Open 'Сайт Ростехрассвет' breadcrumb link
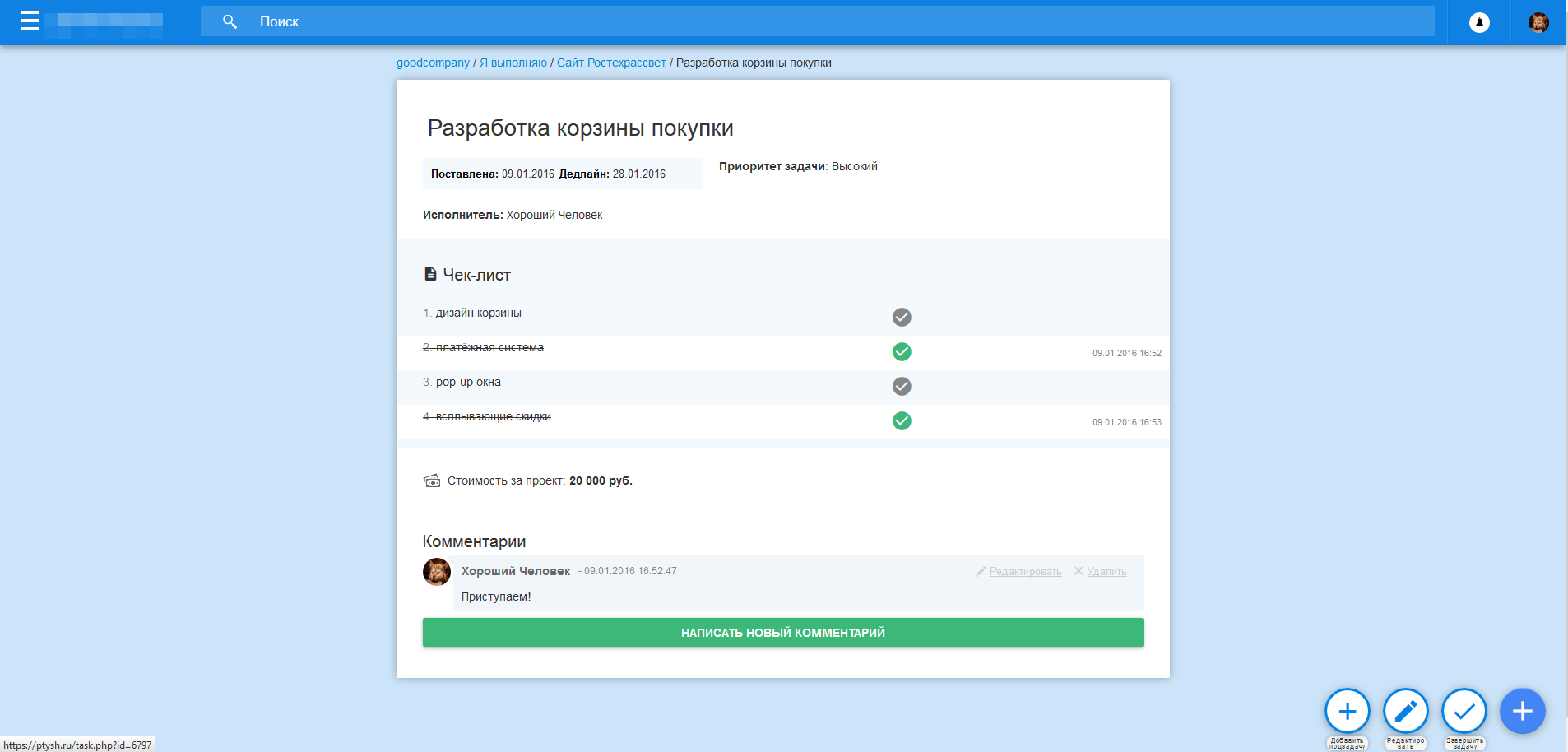 point(611,63)
